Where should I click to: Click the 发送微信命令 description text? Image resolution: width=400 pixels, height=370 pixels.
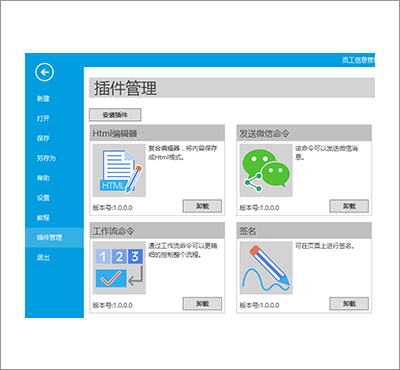(327, 153)
